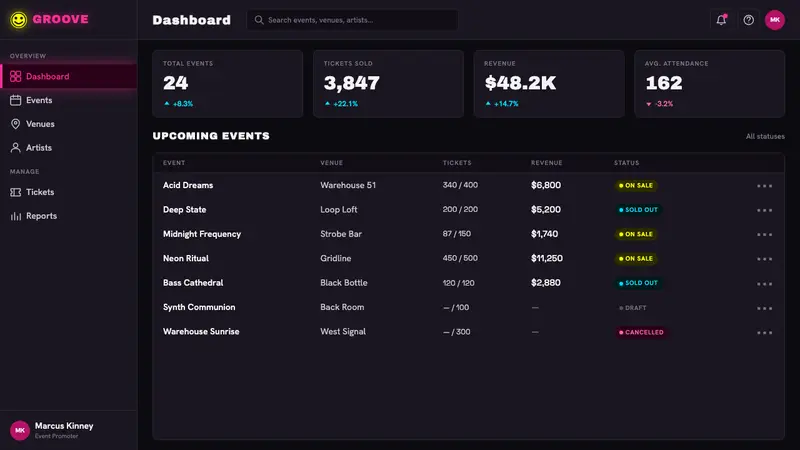
Task: Focus the search events input field
Action: pos(352,20)
